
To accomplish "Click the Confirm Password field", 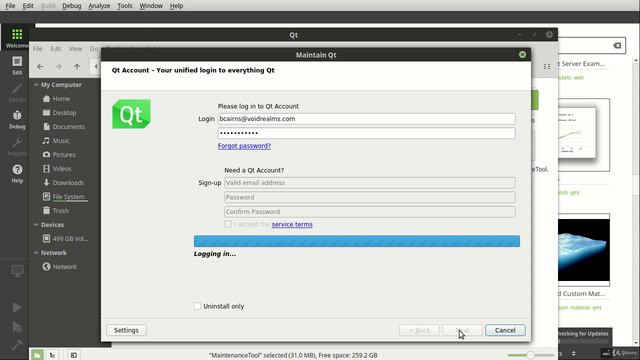I will pos(370,211).
